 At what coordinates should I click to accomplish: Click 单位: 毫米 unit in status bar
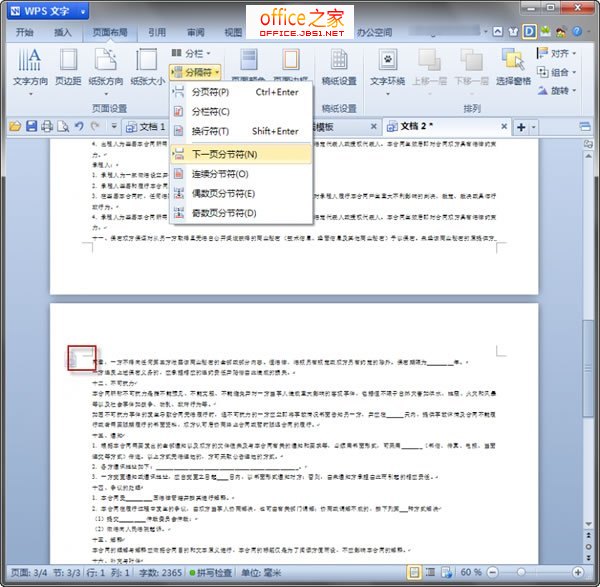click(261, 573)
